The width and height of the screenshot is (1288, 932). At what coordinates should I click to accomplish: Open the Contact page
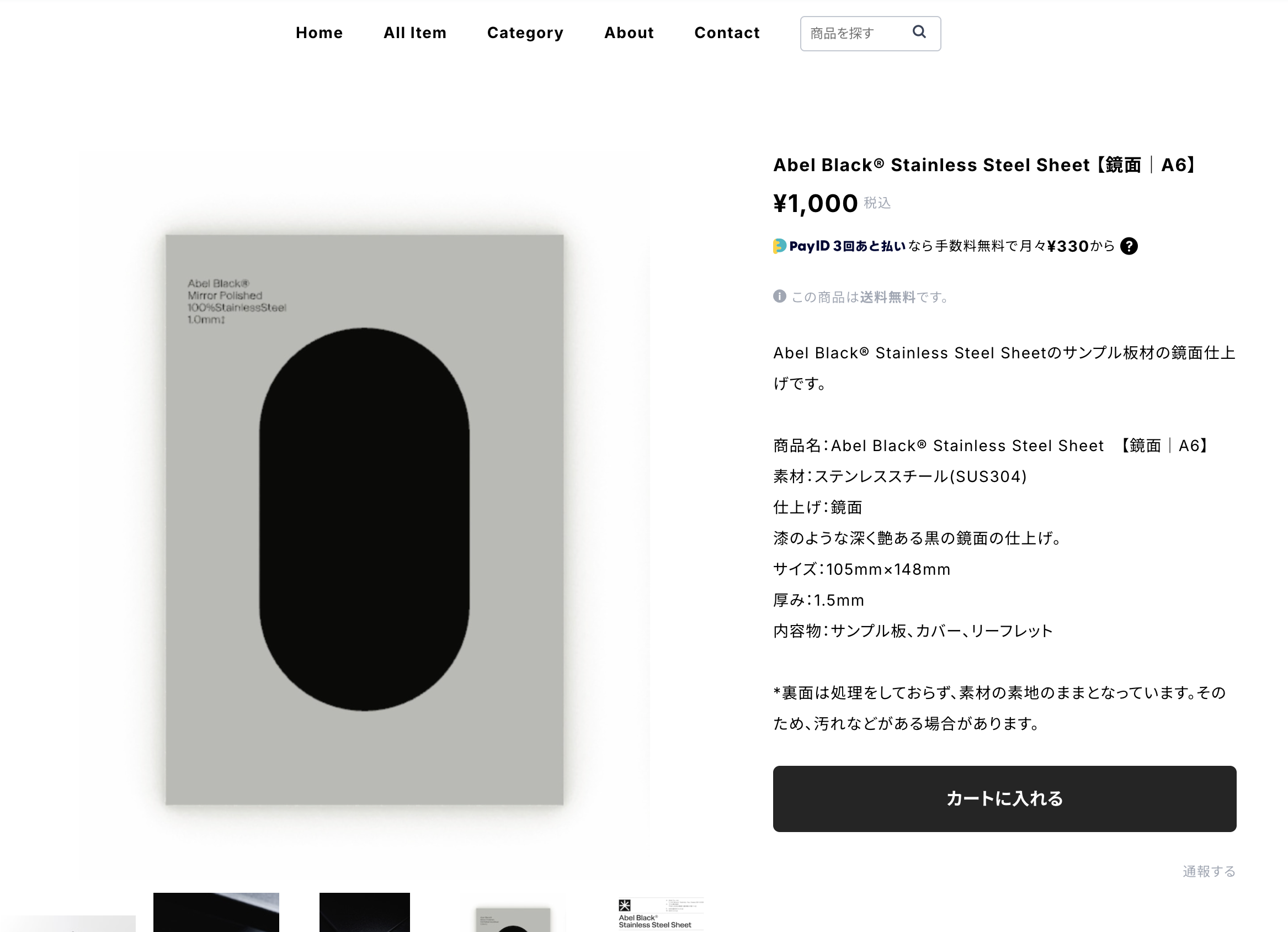tap(727, 33)
